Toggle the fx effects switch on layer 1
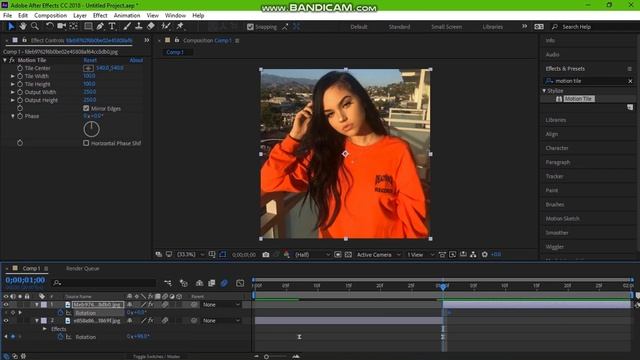Image resolution: width=640 pixels, height=360 pixels. [151, 304]
